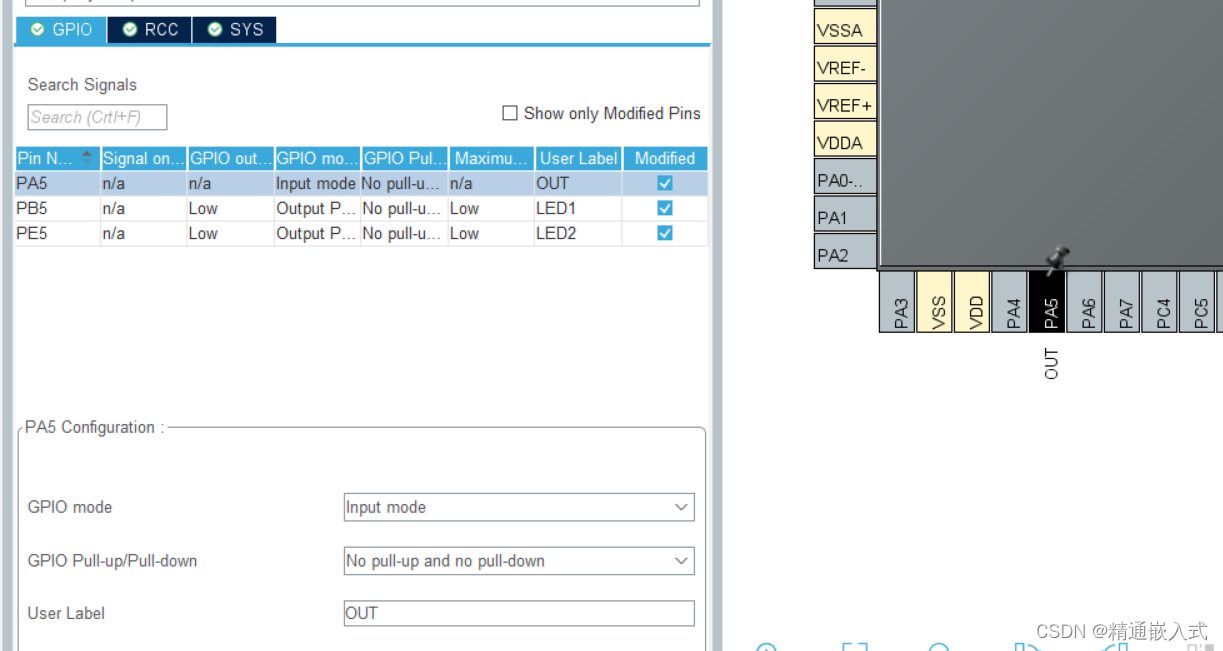This screenshot has height=651, width=1223.
Task: Click the LED1 user label cell
Action: pos(578,208)
